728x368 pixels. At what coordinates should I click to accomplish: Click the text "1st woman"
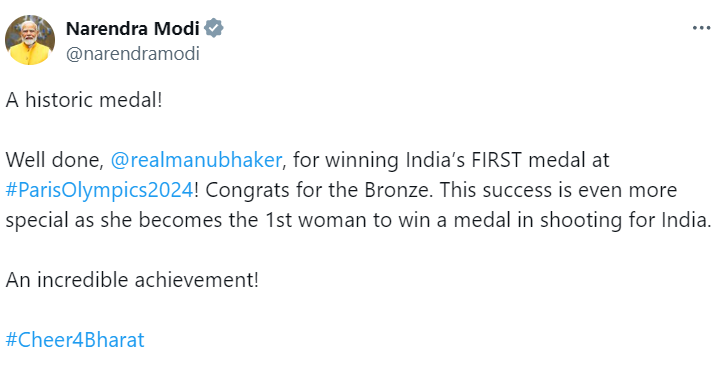tap(316, 220)
